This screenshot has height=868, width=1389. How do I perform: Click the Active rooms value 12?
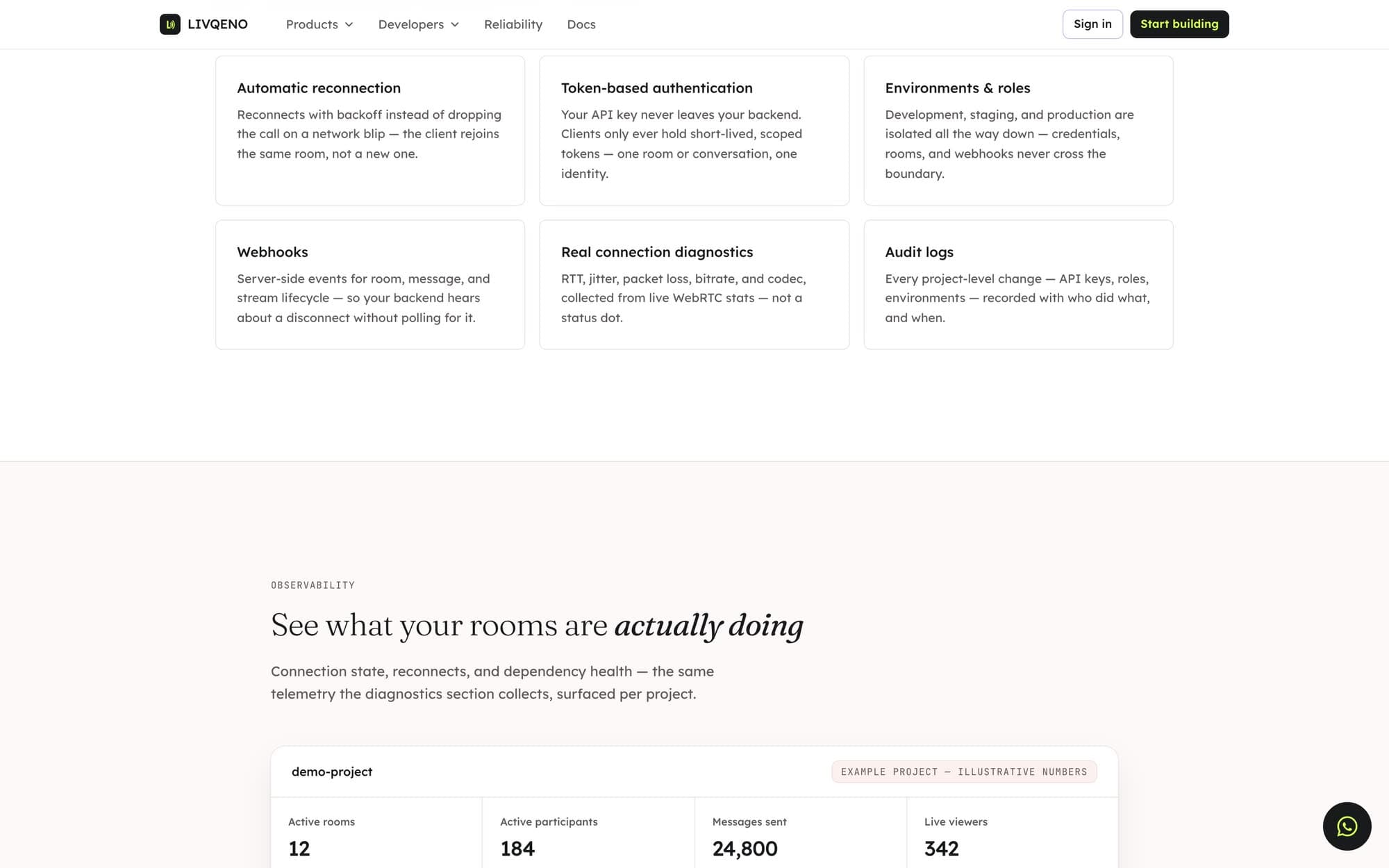299,849
